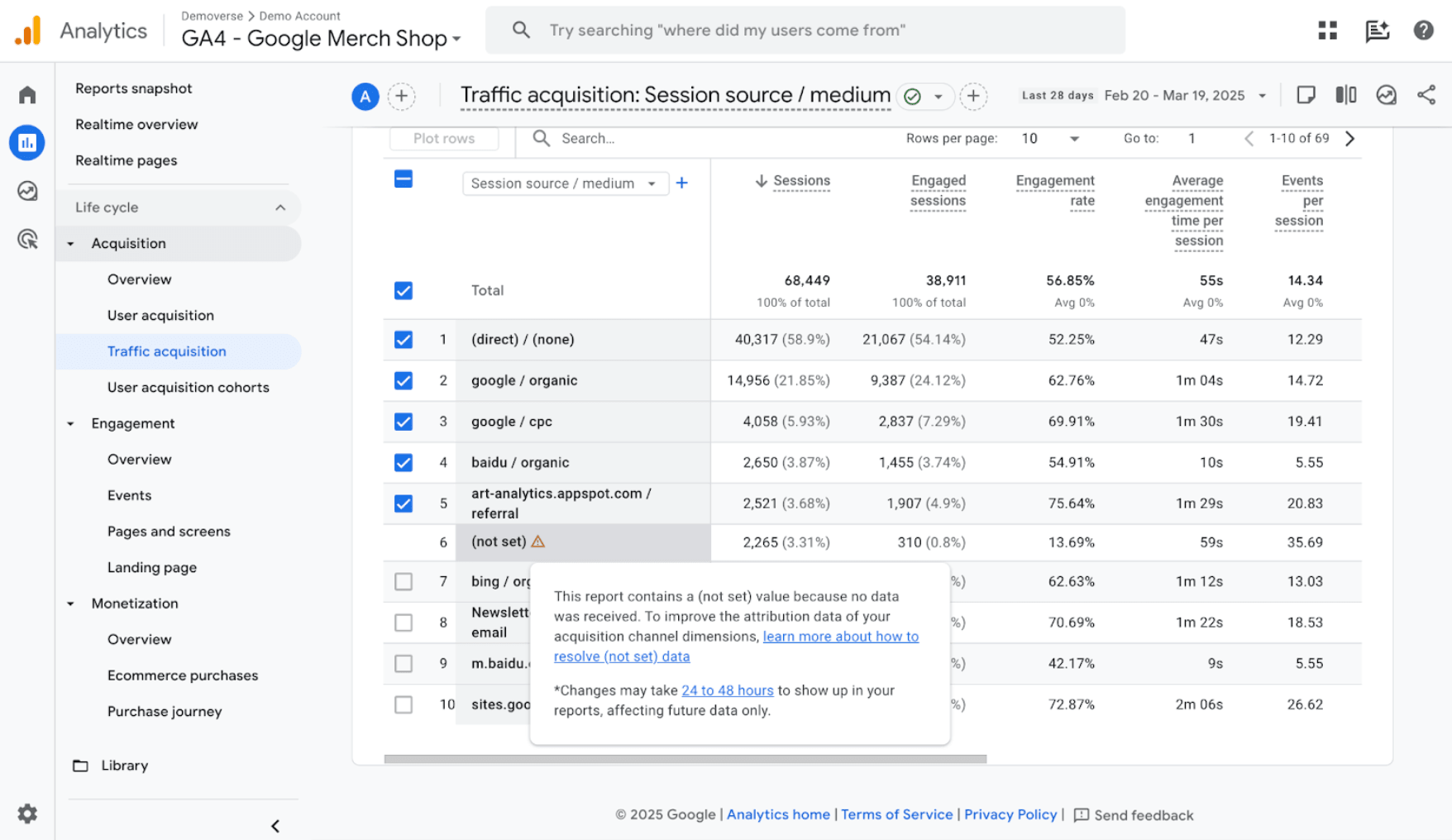The width and height of the screenshot is (1452, 840).
Task: Select the bing / organic row checkbox
Action: [x=403, y=581]
